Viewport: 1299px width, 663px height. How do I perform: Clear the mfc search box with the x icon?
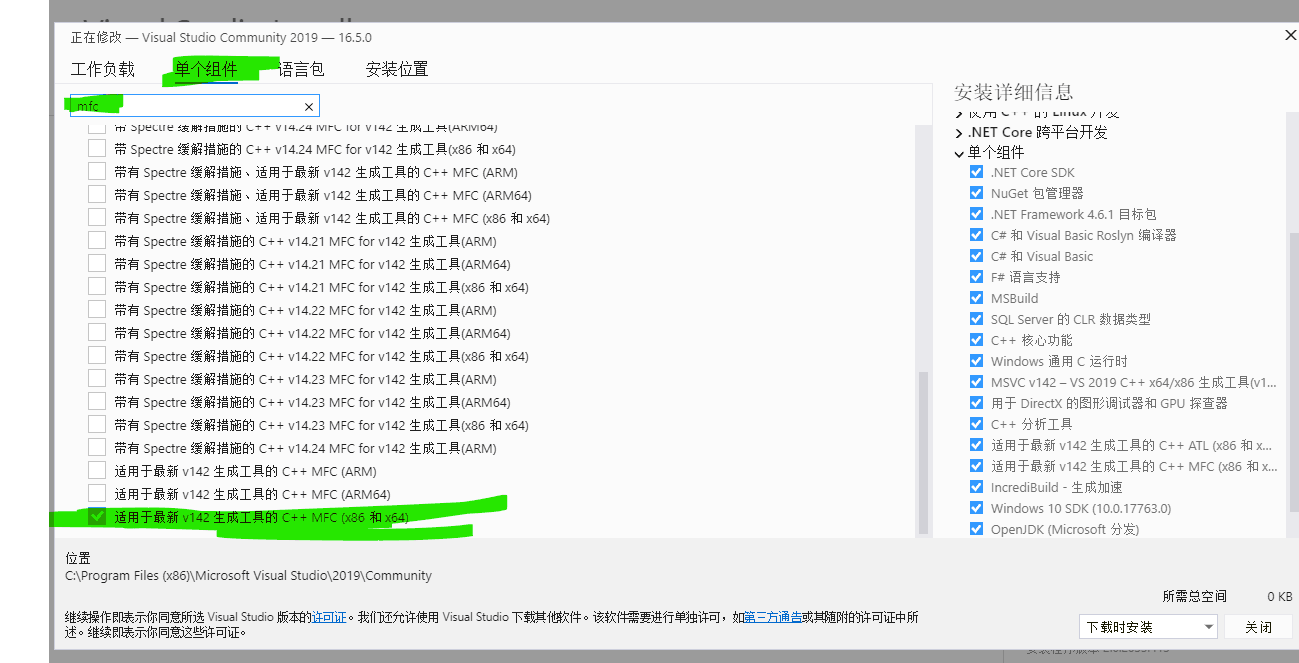tap(309, 106)
